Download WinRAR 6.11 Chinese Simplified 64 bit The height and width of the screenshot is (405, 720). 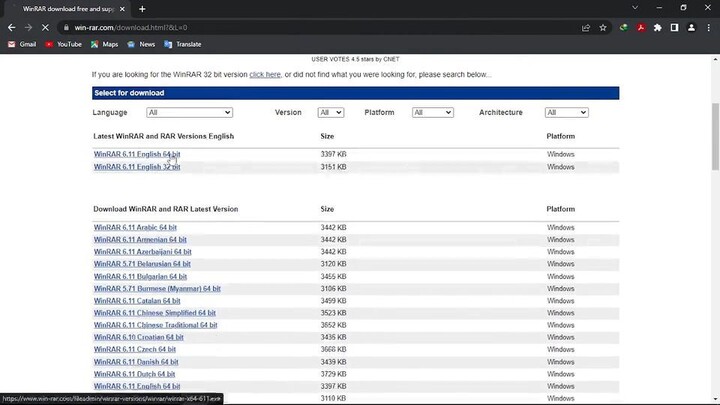(155, 313)
